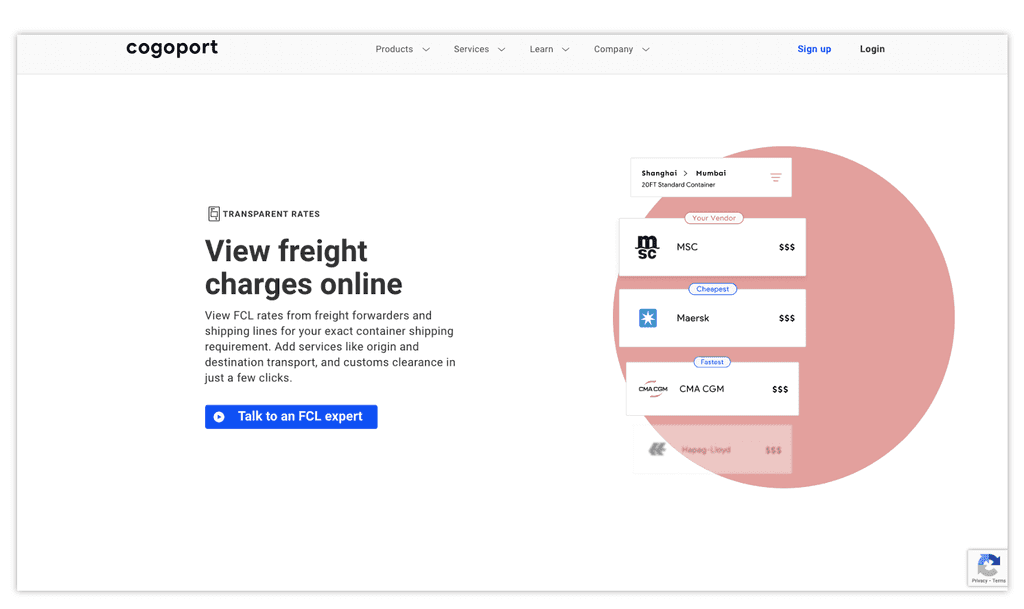Click the MSC carrier name
Screen dimensions: 1024x609
[687, 247]
